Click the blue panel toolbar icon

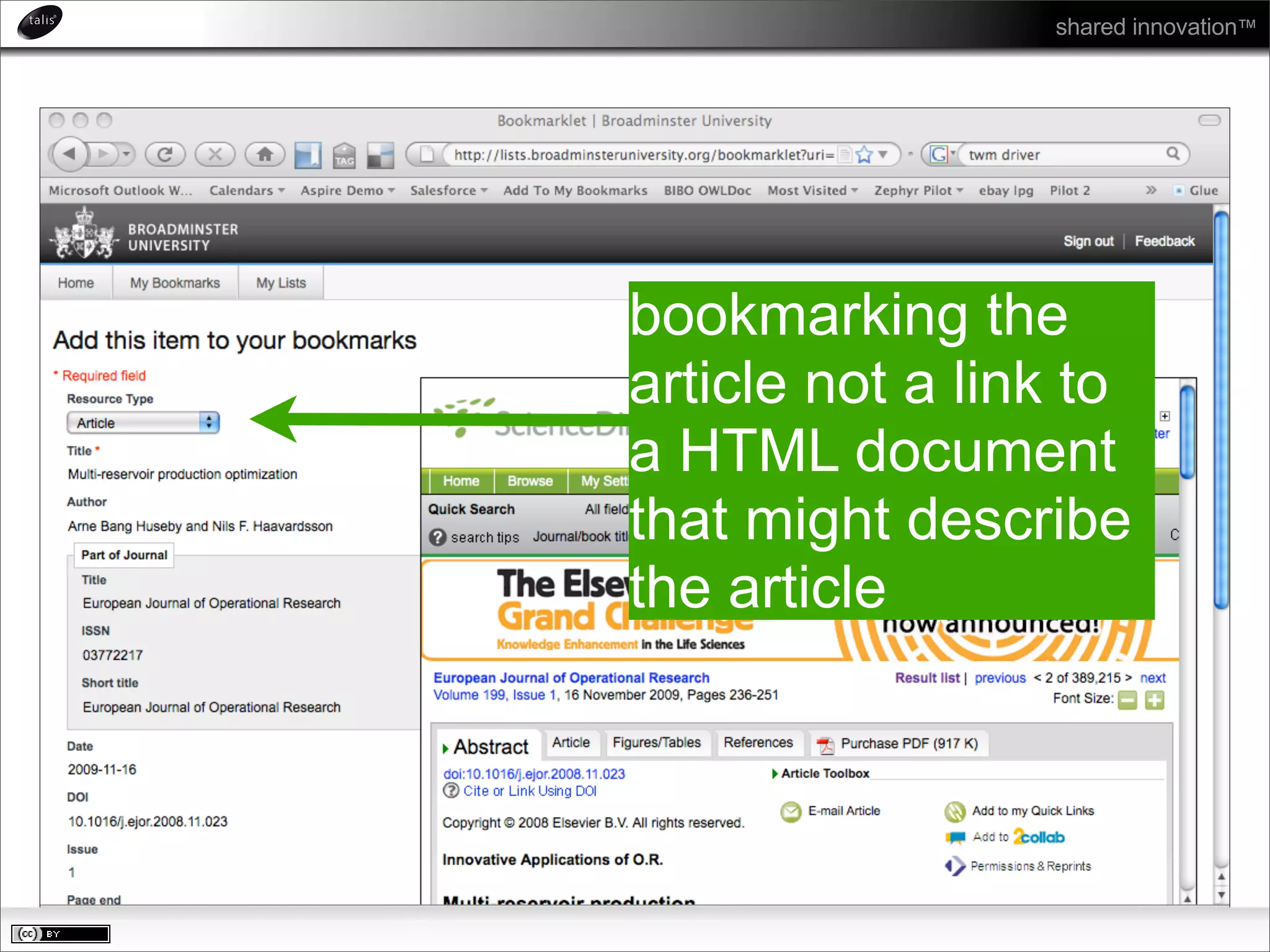pos(308,155)
